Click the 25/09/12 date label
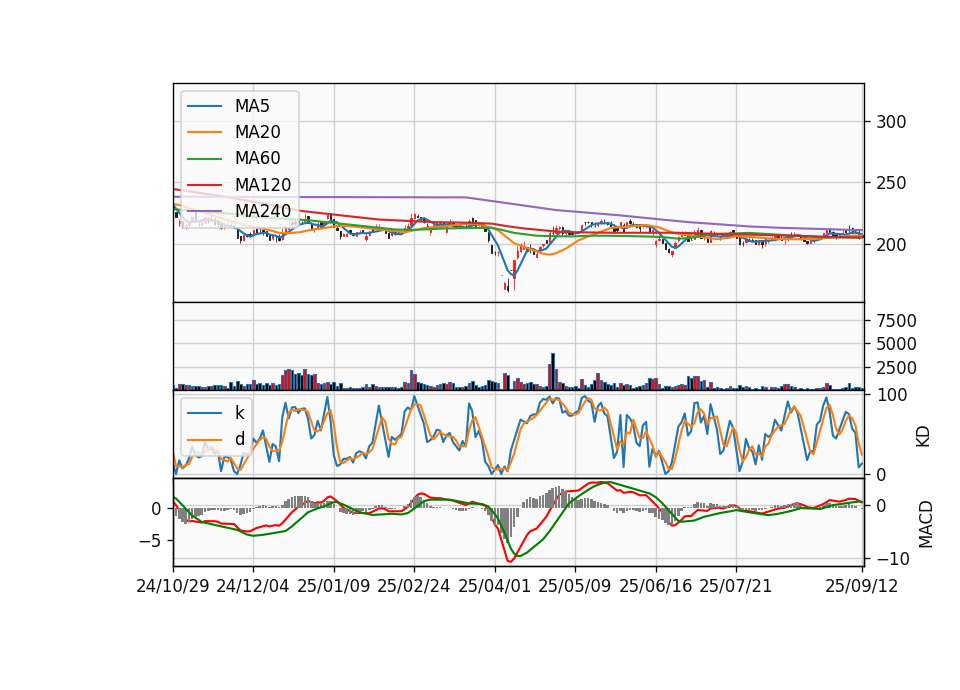960x690 pixels. [861, 587]
